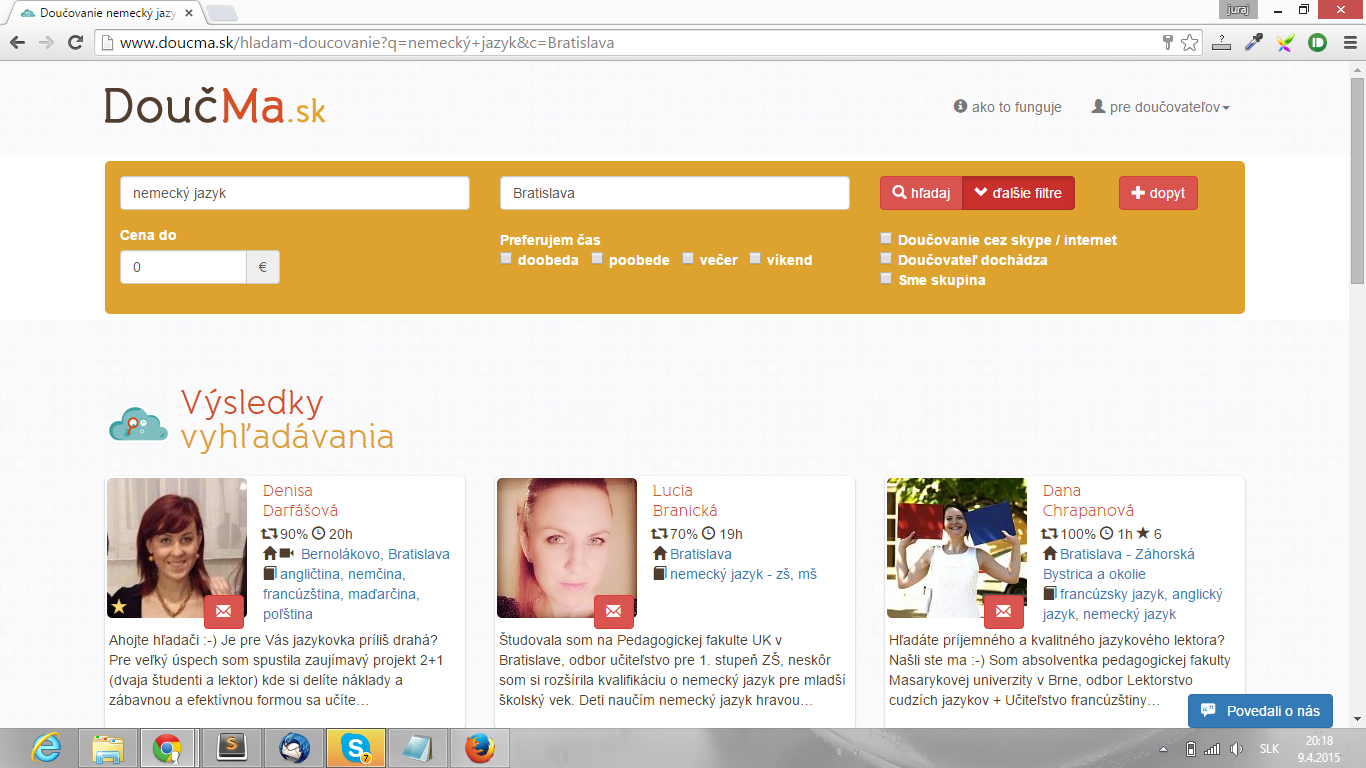The image size is (1366, 768).
Task: Click the Cena do price input field
Action: (183, 267)
